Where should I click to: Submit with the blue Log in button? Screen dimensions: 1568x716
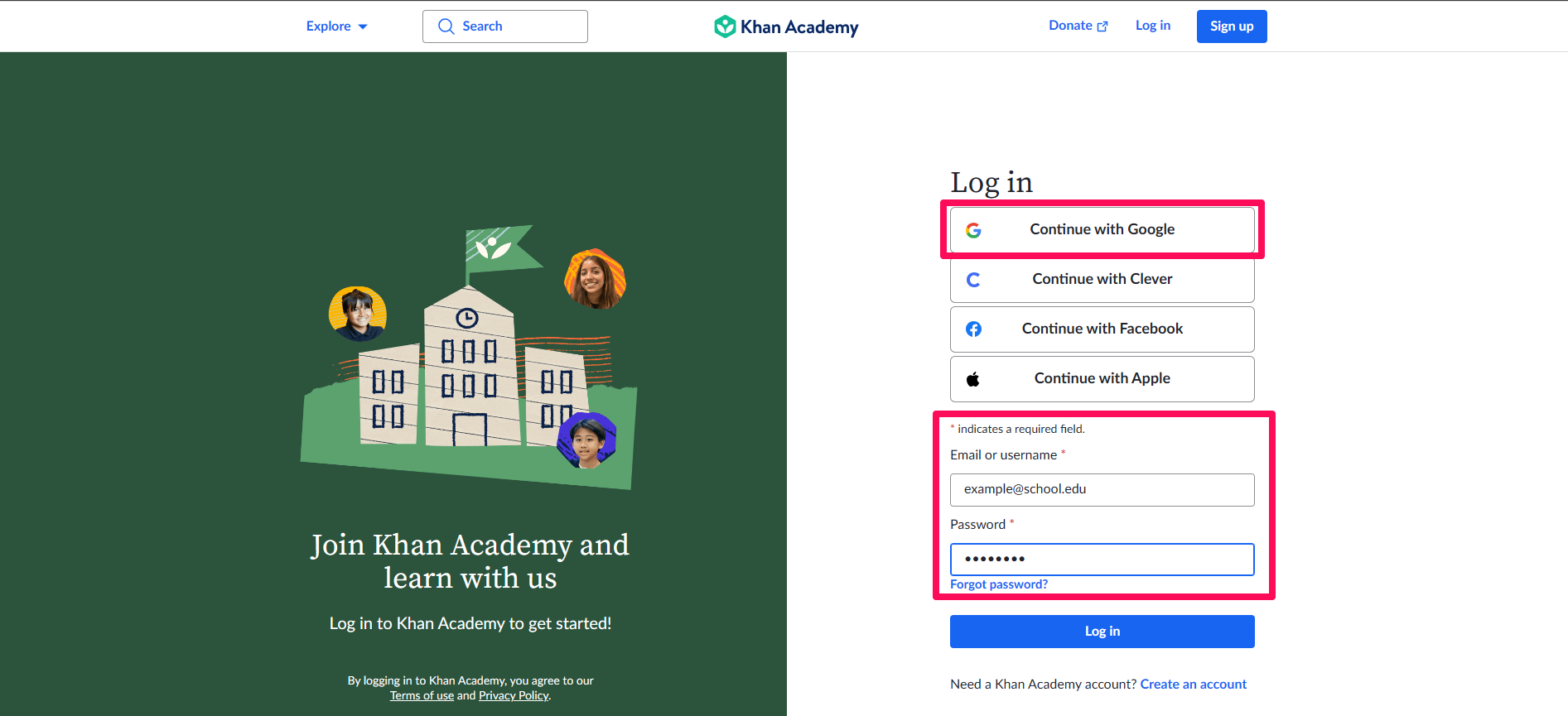point(1102,632)
